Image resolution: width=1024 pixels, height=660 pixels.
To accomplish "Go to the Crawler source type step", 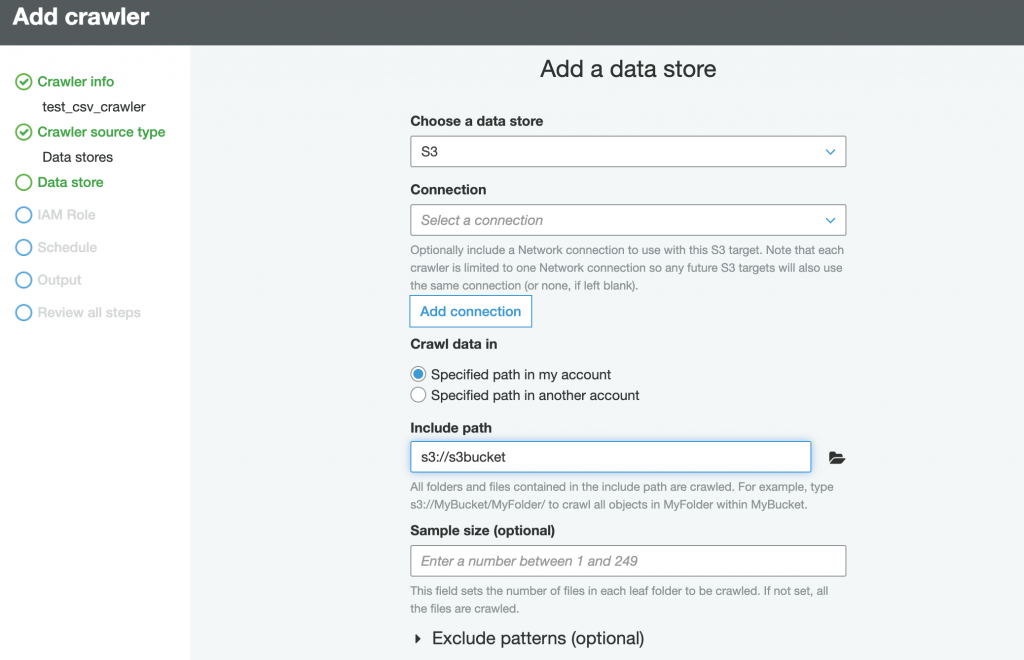I will click(x=101, y=132).
